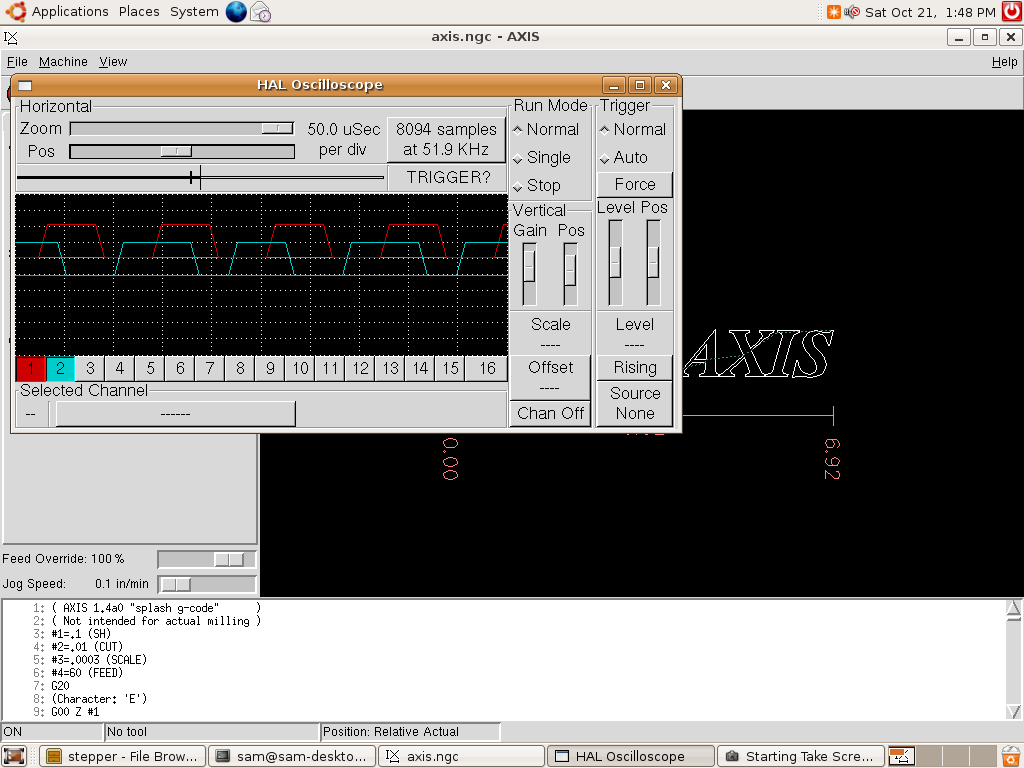Viewport: 1024px width, 768px height.
Task: Click the red power/logout icon
Action: (1011, 12)
